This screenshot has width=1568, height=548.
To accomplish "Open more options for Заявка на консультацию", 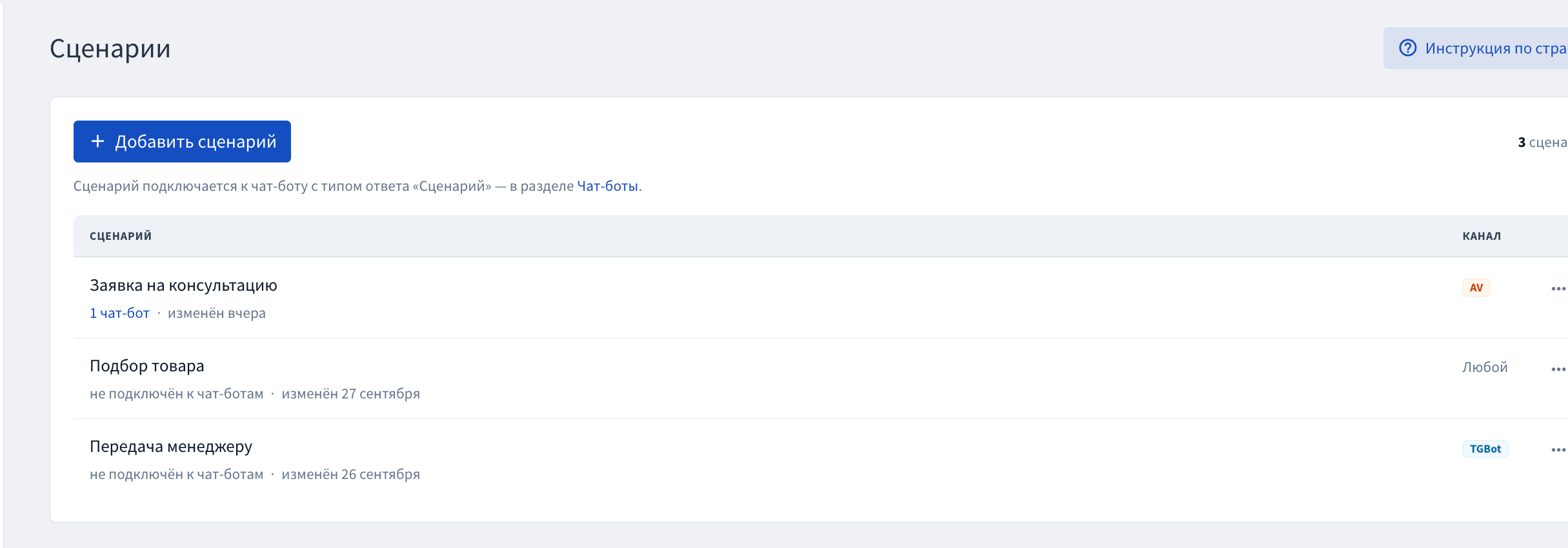I will pyautogui.click(x=1558, y=289).
